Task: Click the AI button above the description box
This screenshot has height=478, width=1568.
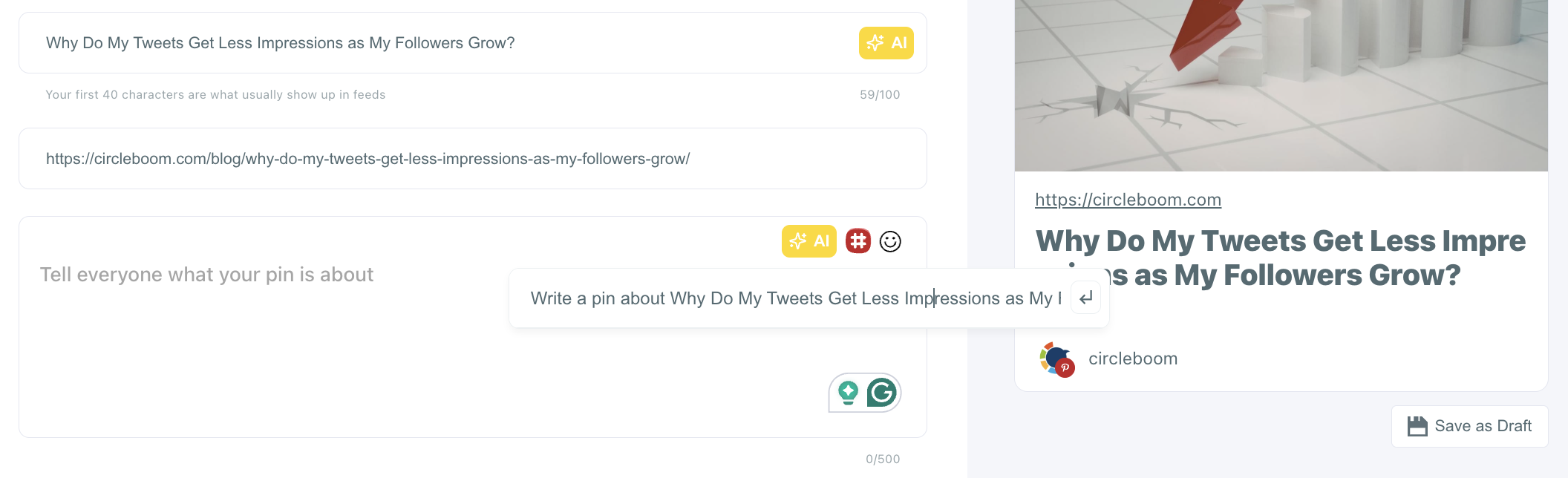Action: pyautogui.click(x=808, y=241)
